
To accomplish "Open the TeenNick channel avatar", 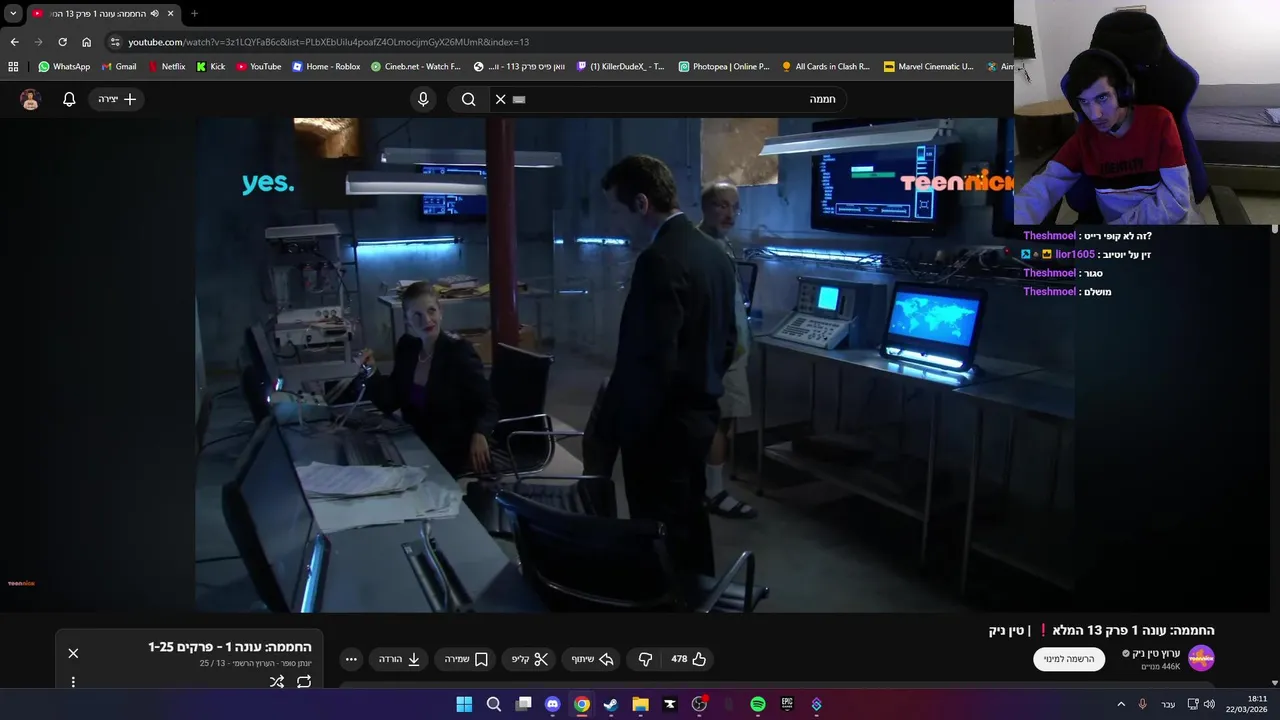I will coord(1201,658).
